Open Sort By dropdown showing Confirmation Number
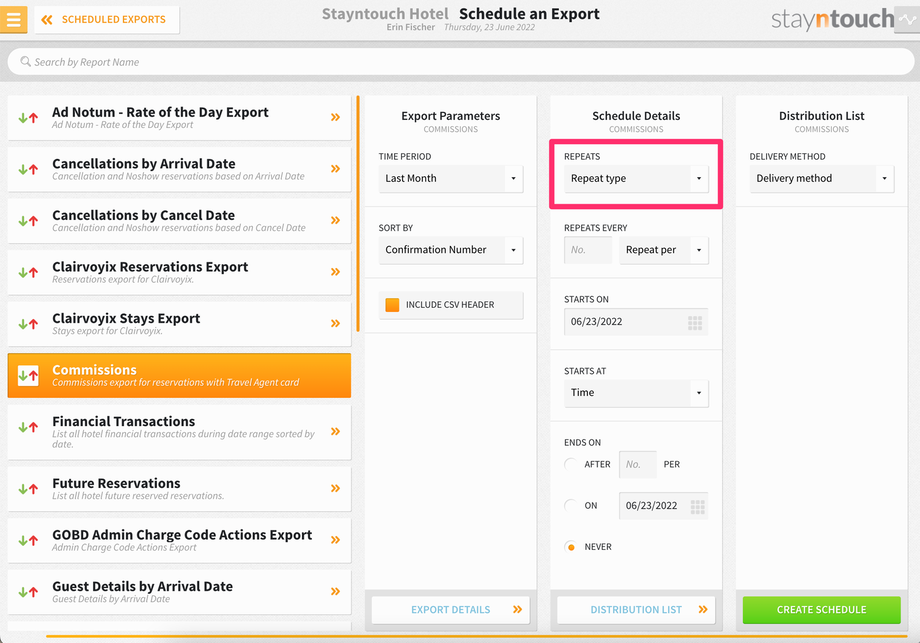This screenshot has width=920, height=643. point(451,250)
